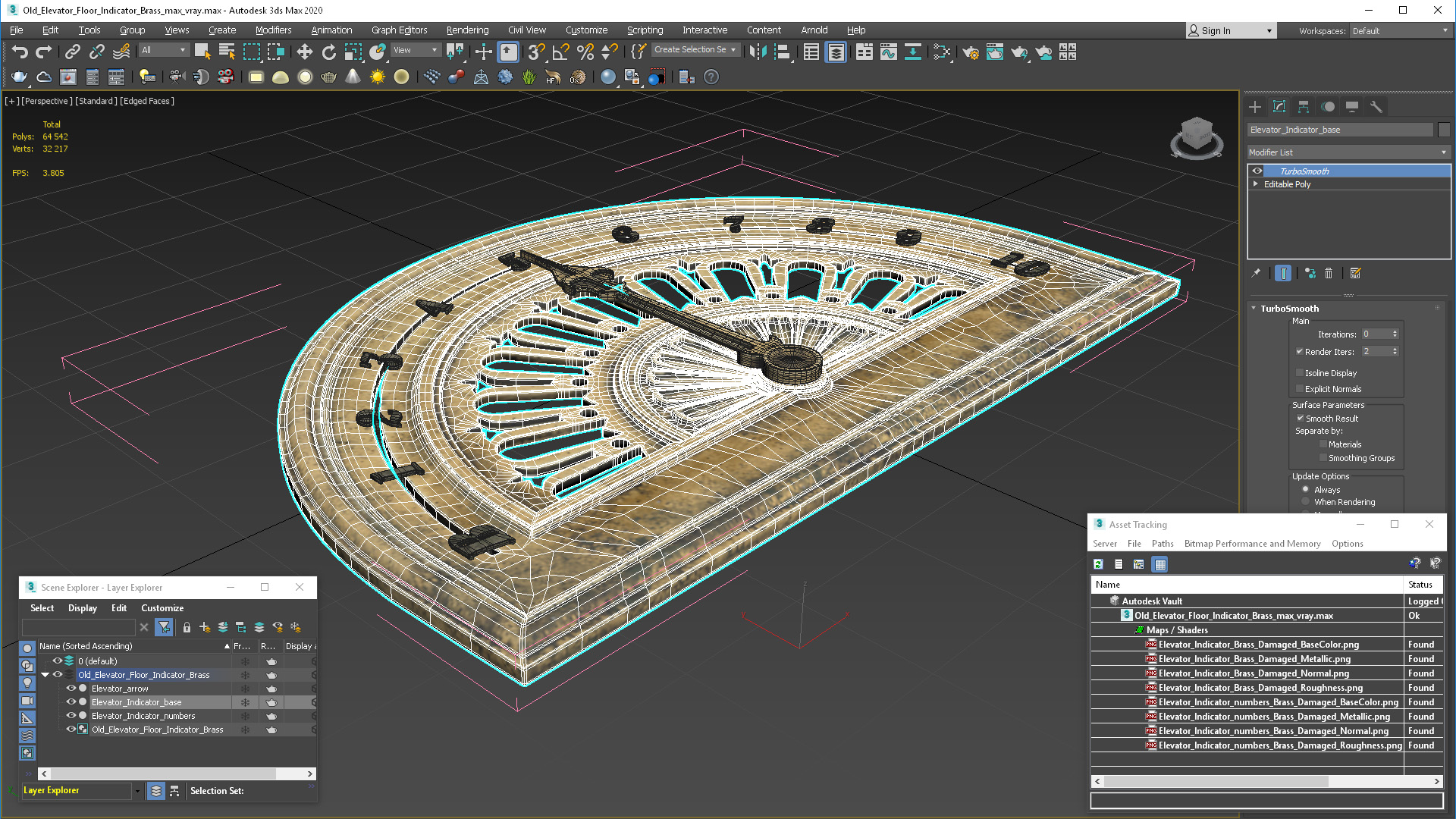1456x819 pixels.
Task: Open the Rendering menu
Action: coord(467,30)
